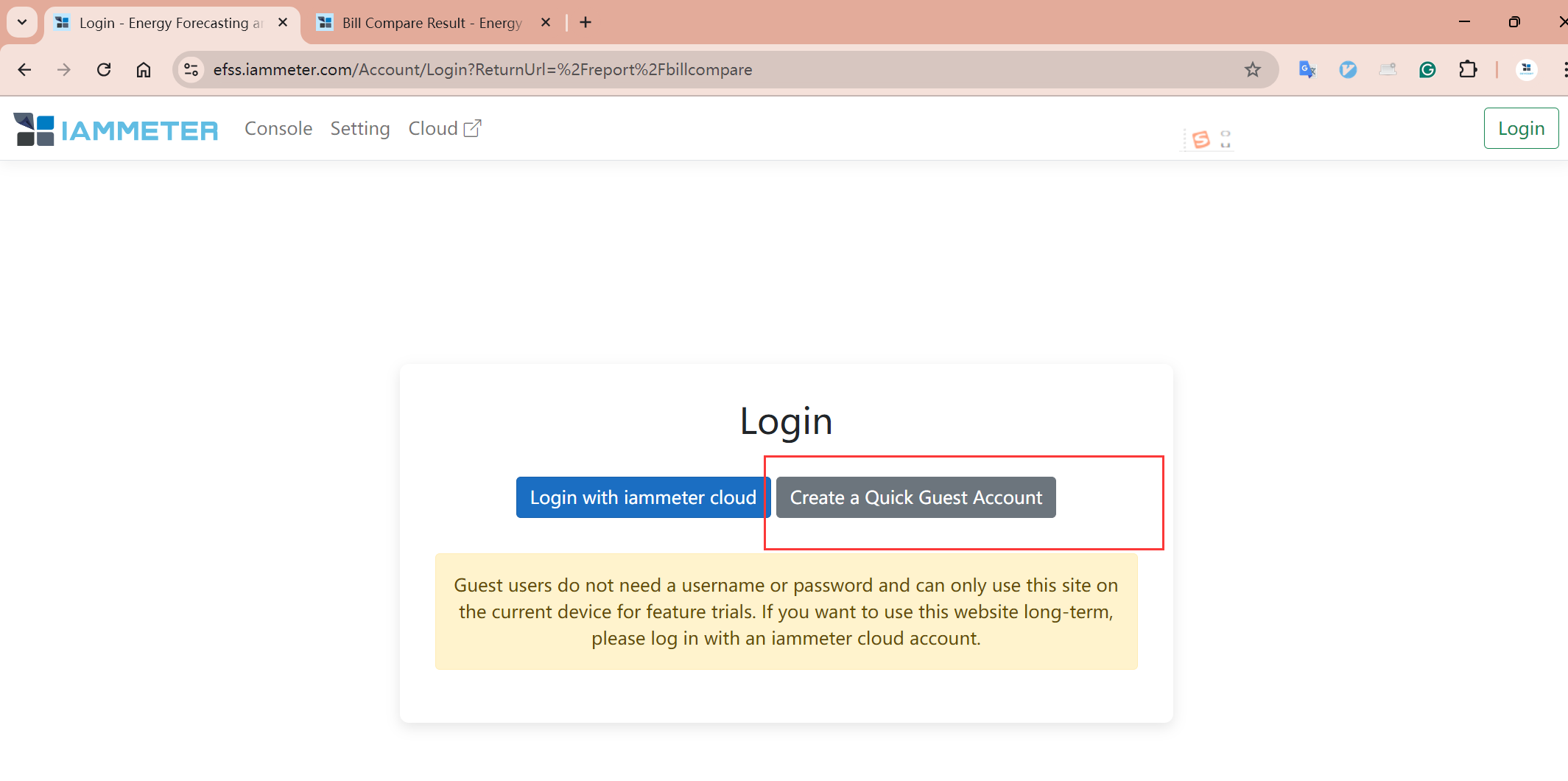Click the Login button in the header
Screen dimensions: 1568x781
coord(1522,128)
